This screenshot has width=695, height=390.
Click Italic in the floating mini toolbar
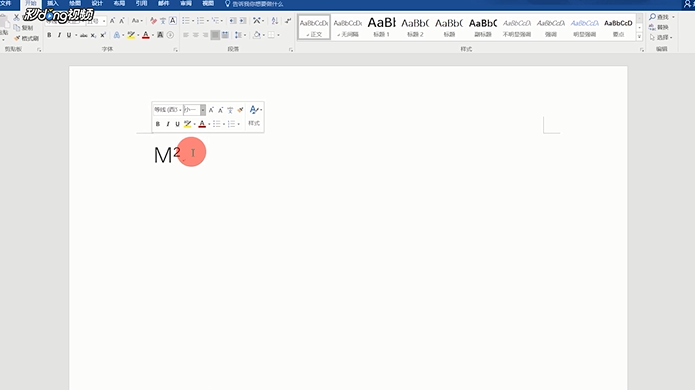point(168,124)
